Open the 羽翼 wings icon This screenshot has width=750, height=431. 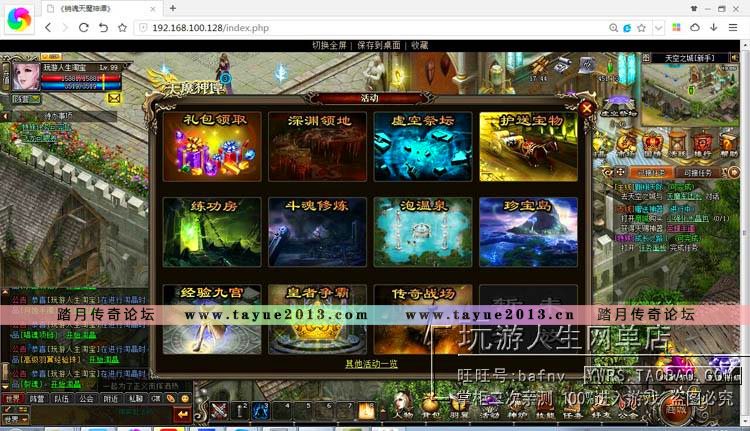click(459, 407)
